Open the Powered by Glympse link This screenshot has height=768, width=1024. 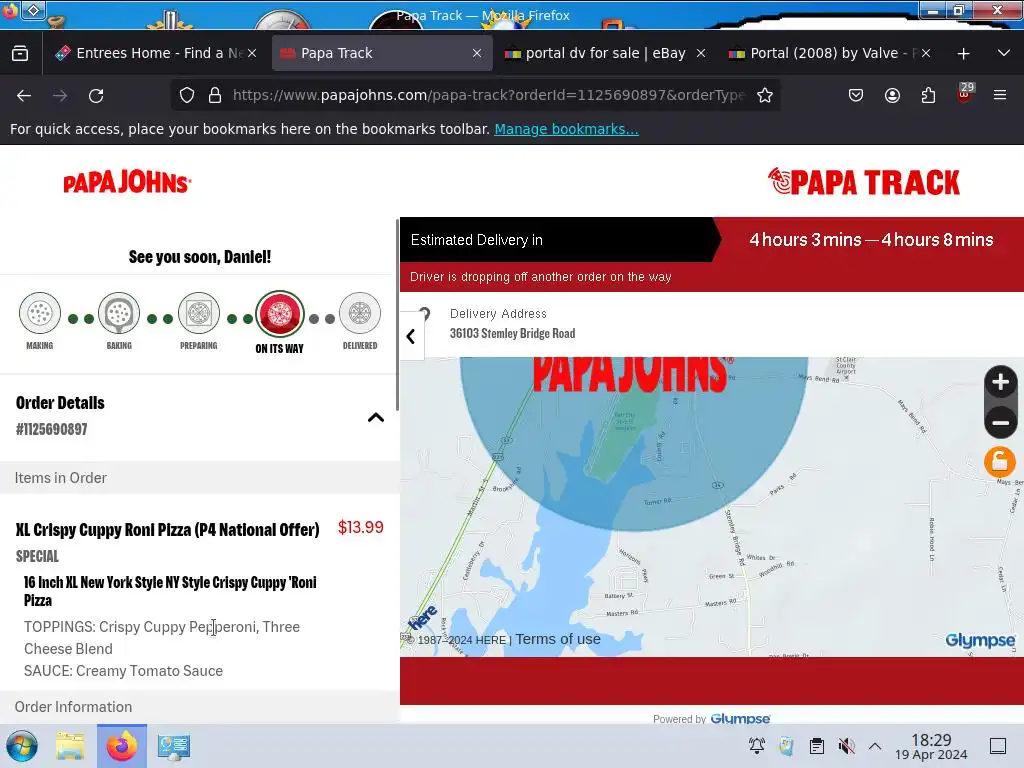point(740,718)
